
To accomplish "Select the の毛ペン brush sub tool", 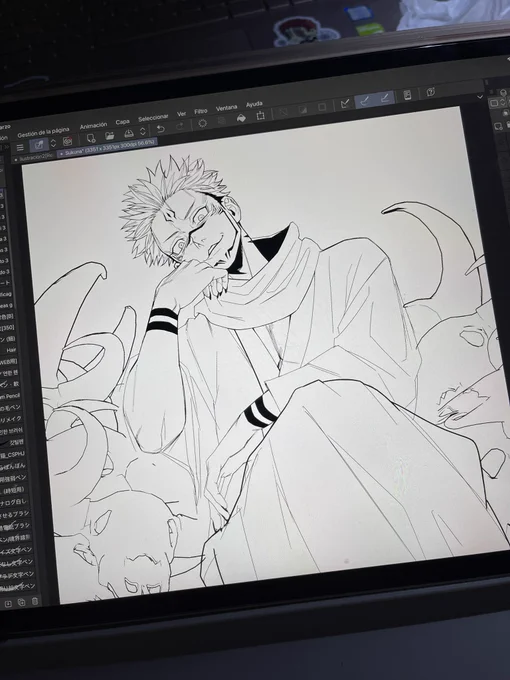I will coord(10,408).
